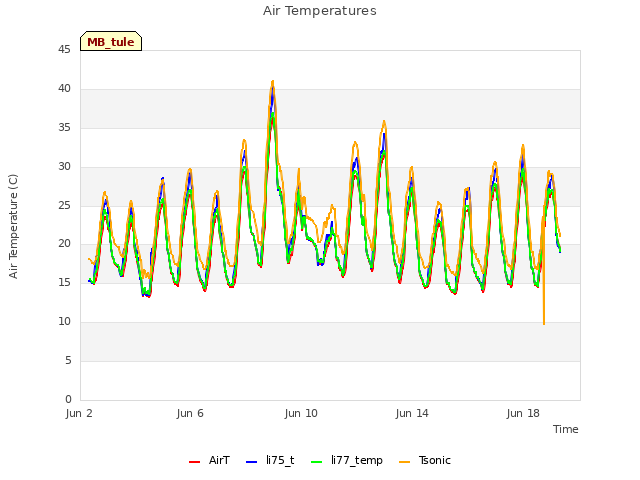Click the red AirT legend color marker
This screenshot has width=640, height=480.
coord(195,462)
